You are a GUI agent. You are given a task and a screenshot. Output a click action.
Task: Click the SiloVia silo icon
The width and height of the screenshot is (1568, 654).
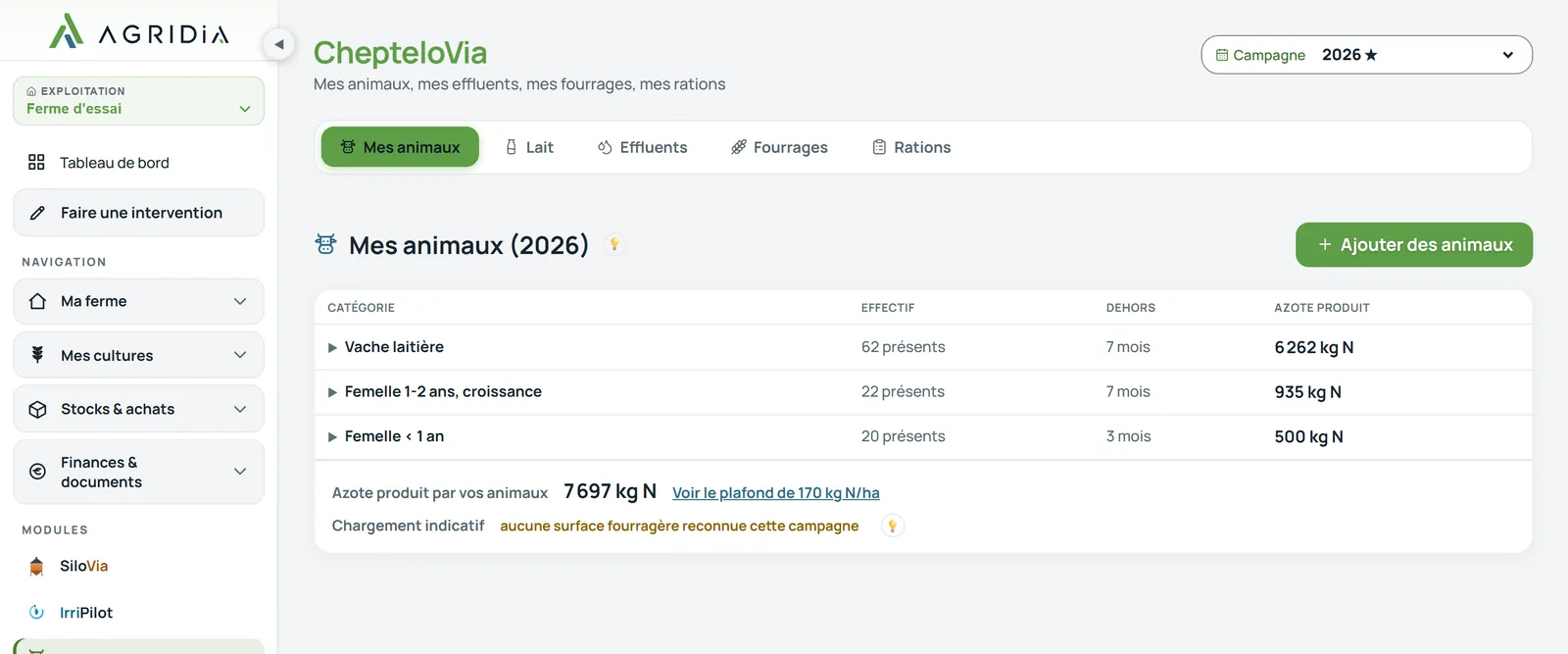36,566
